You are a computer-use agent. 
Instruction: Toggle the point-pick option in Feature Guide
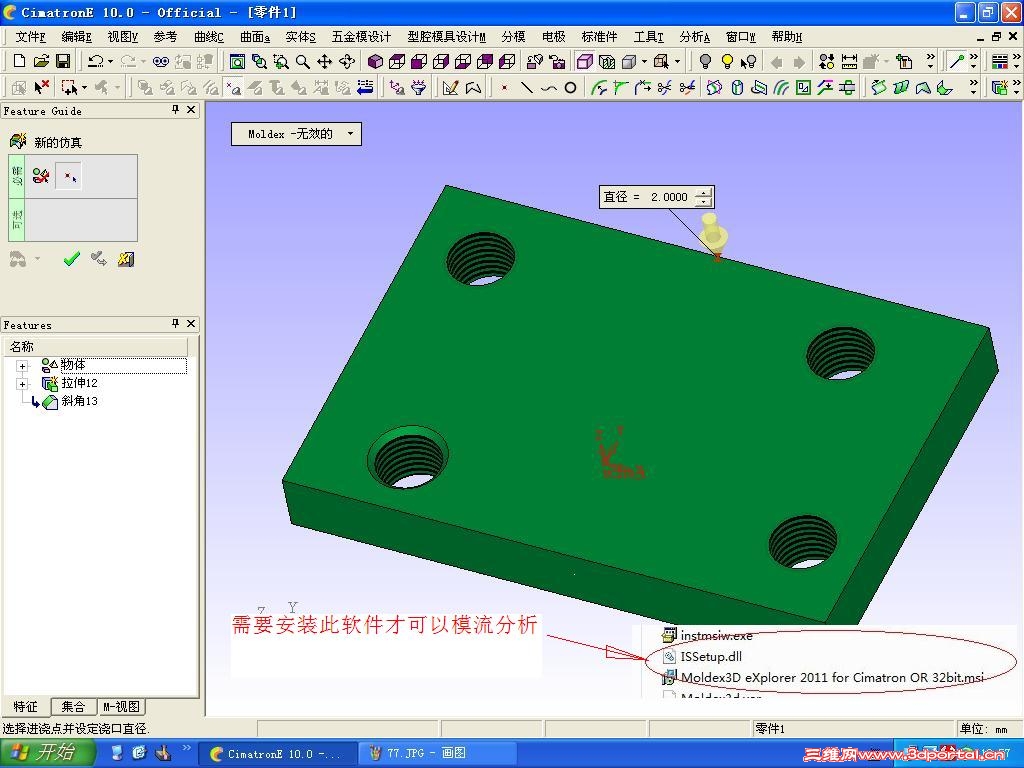click(69, 176)
